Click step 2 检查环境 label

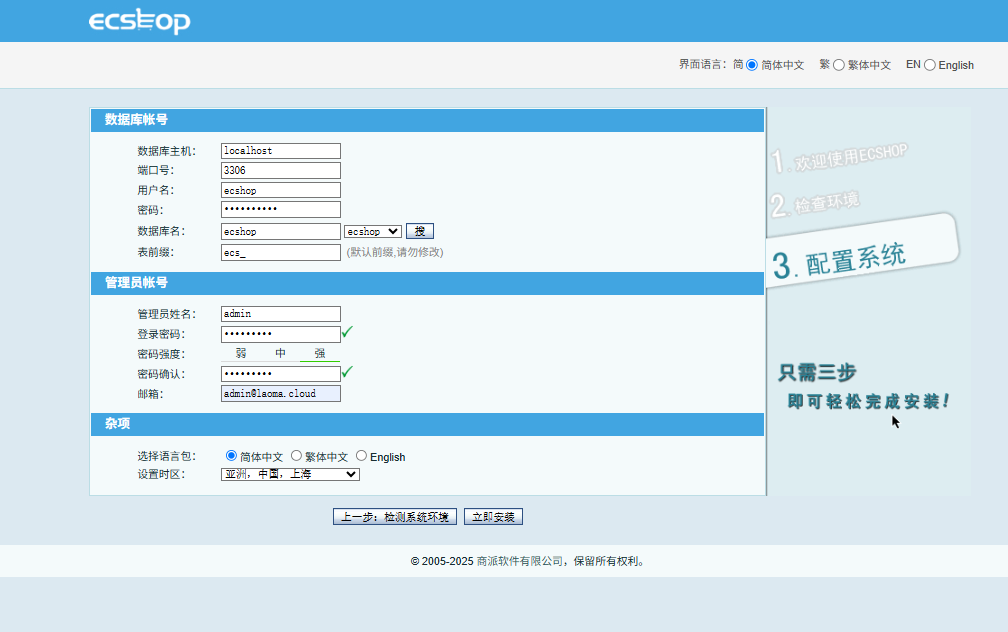814,204
